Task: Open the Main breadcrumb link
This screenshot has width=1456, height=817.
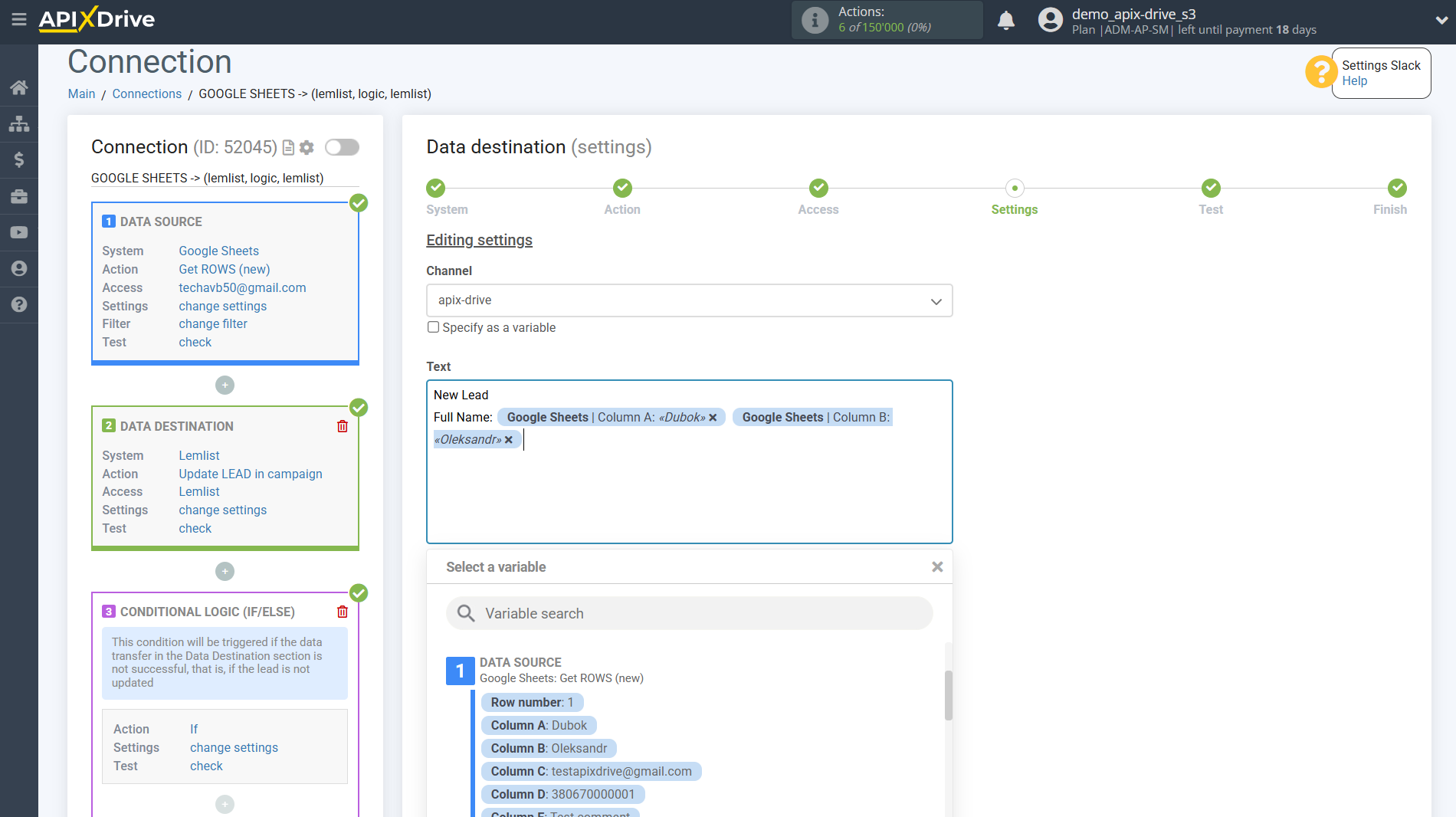Action: pos(81,94)
